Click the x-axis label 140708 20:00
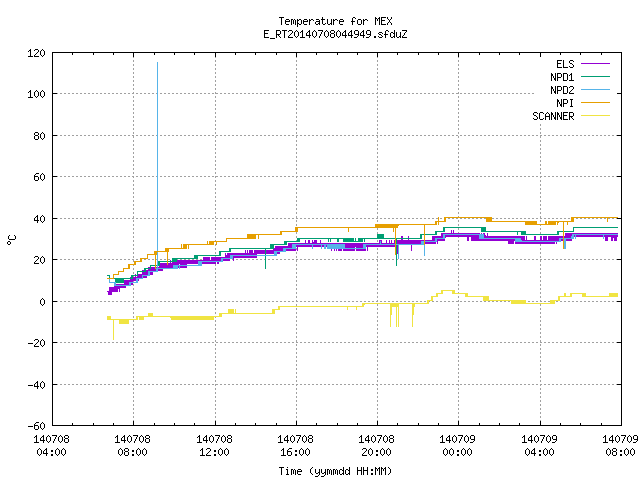This screenshot has width=640, height=480. (377, 446)
